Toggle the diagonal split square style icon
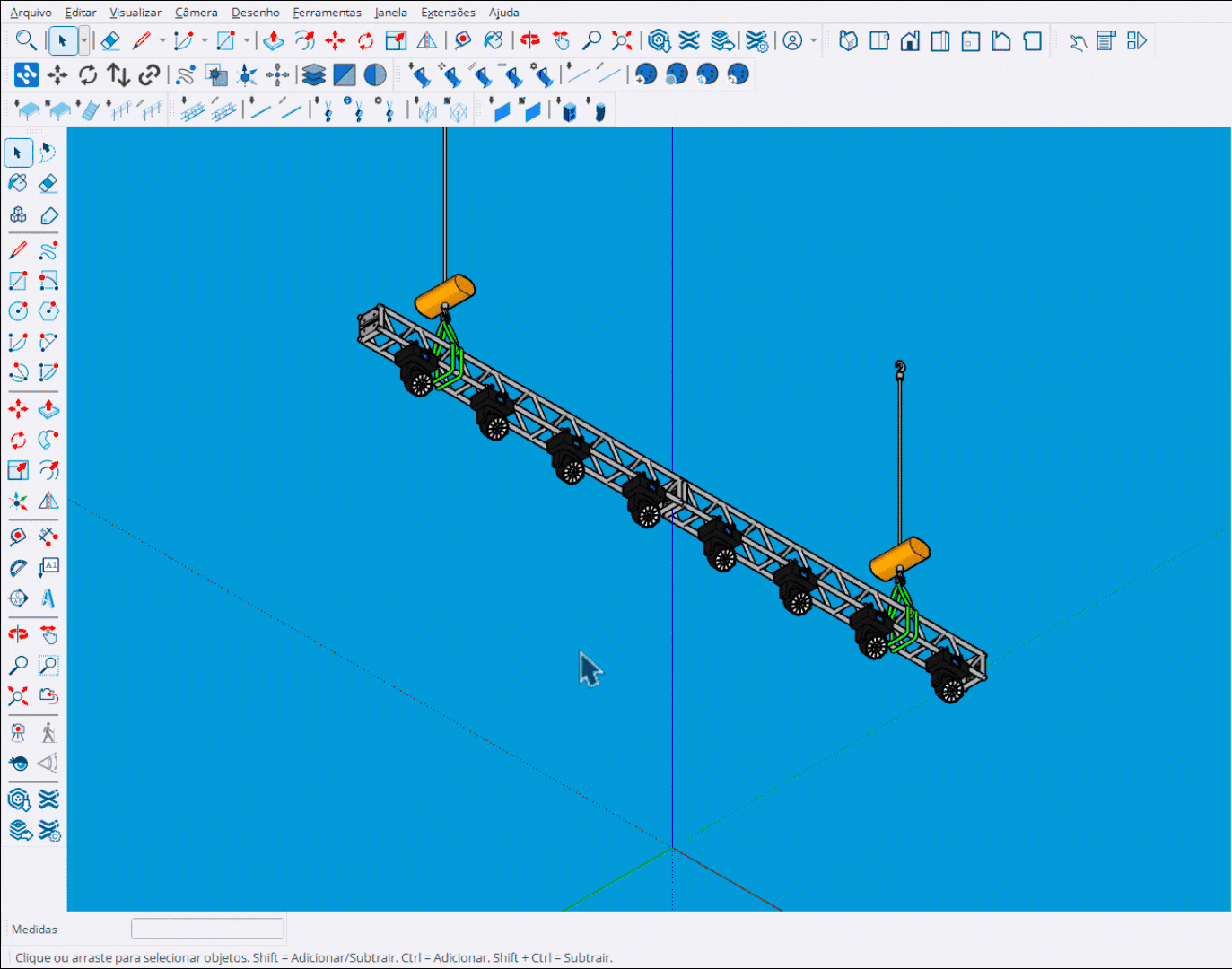Viewport: 1232px width, 969px height. click(x=345, y=75)
